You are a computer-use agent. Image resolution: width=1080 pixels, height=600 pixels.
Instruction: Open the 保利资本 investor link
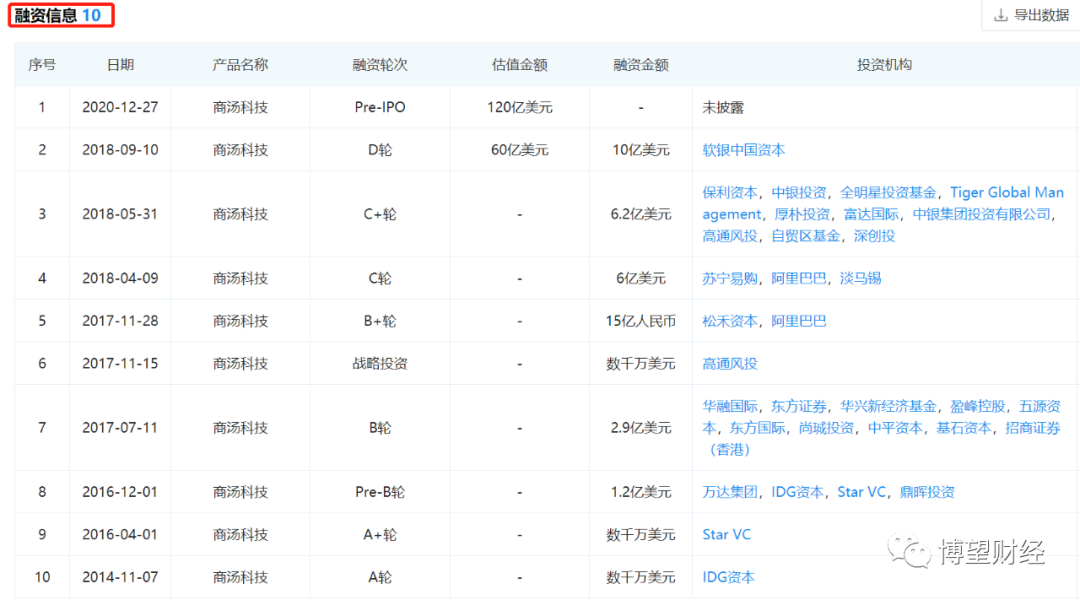729,193
